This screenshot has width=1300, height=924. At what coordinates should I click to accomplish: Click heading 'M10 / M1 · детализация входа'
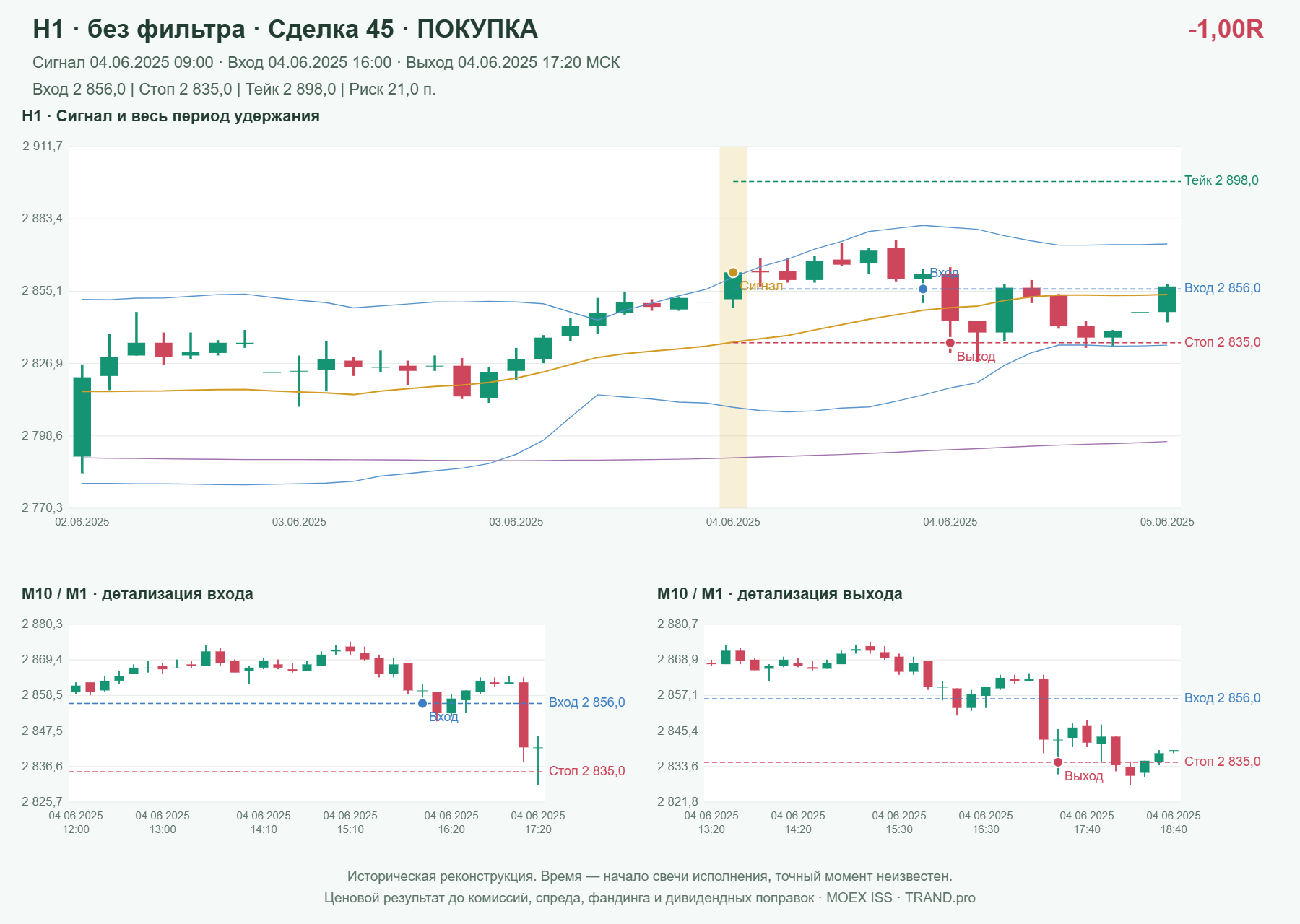pos(137,594)
